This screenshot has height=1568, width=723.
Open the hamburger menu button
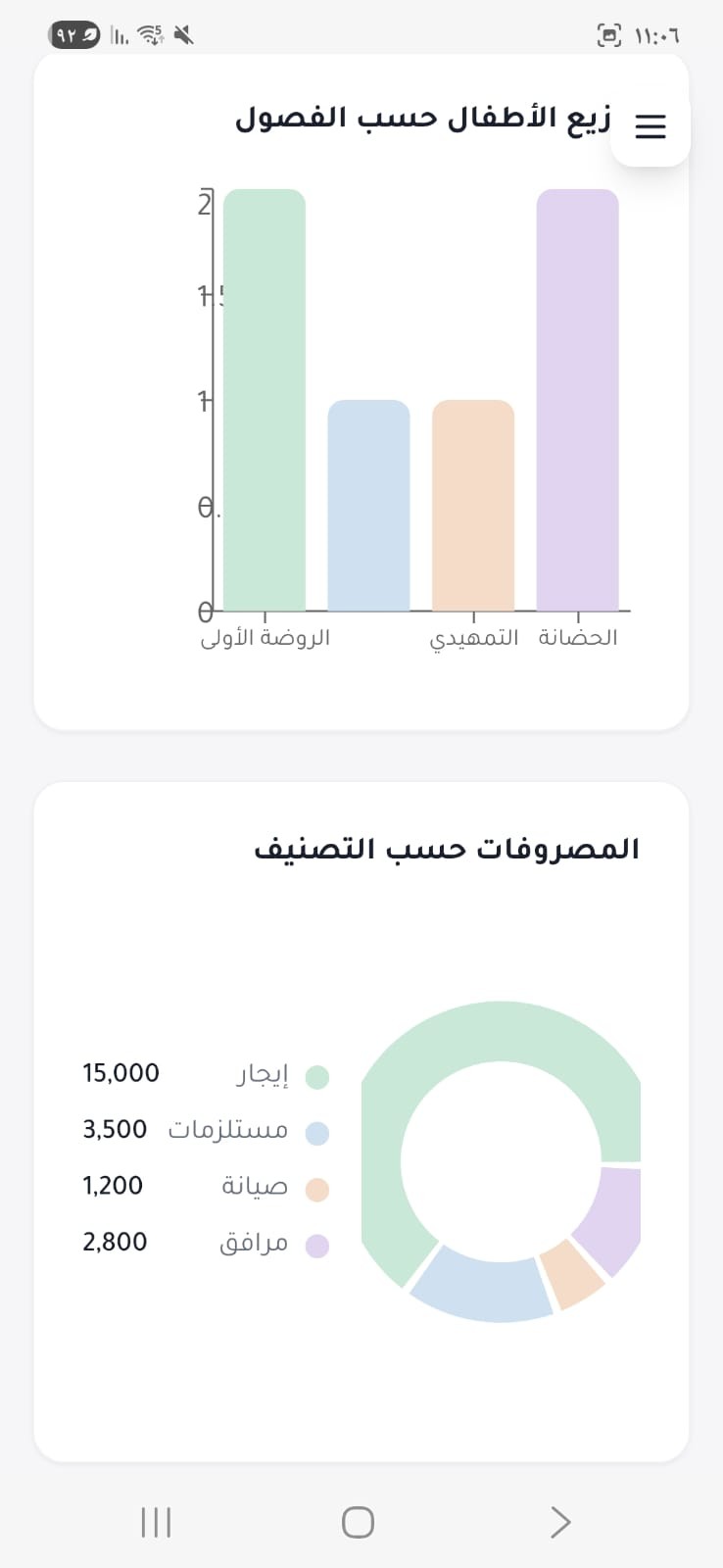[651, 126]
